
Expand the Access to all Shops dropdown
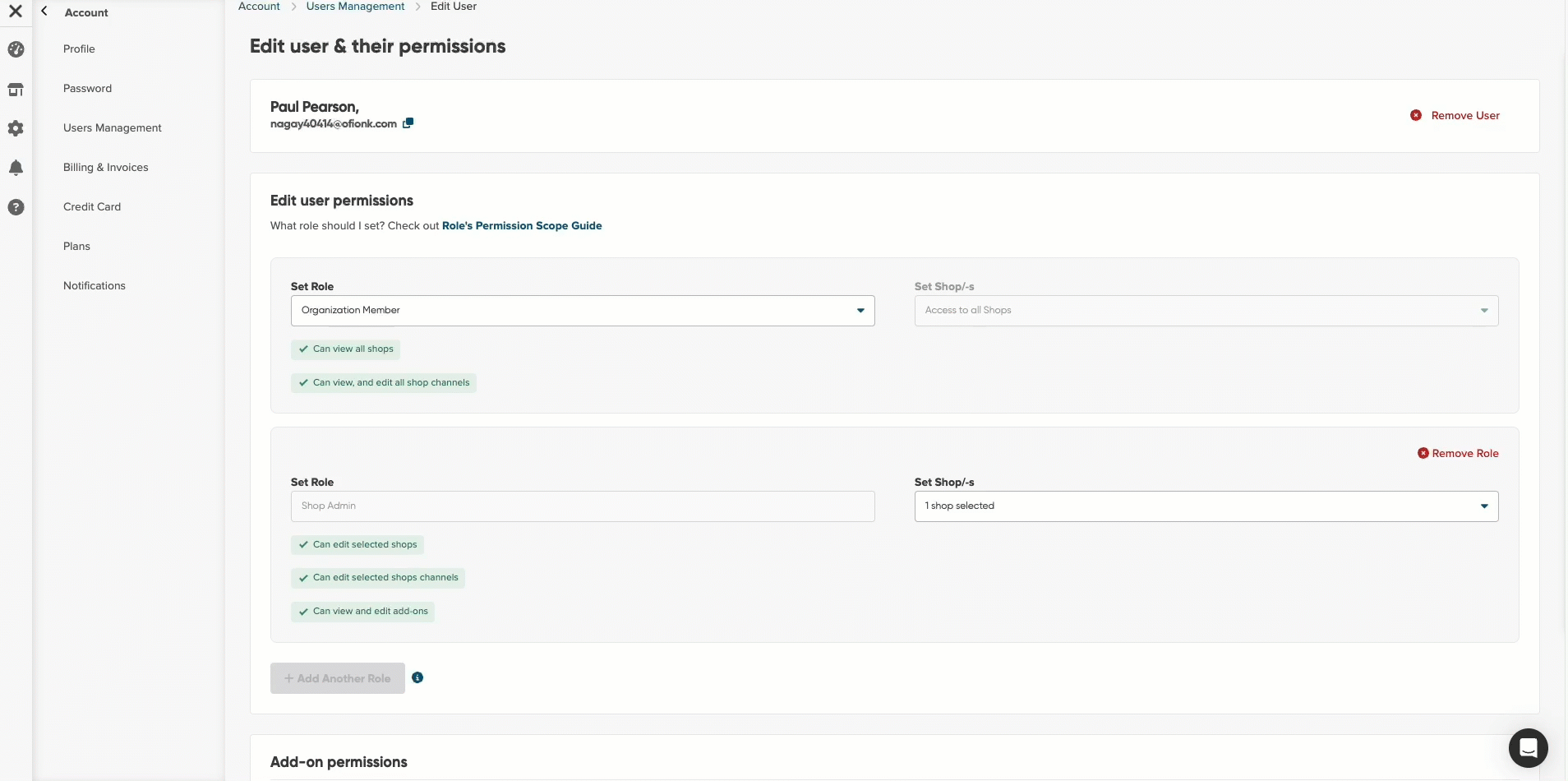(1206, 311)
